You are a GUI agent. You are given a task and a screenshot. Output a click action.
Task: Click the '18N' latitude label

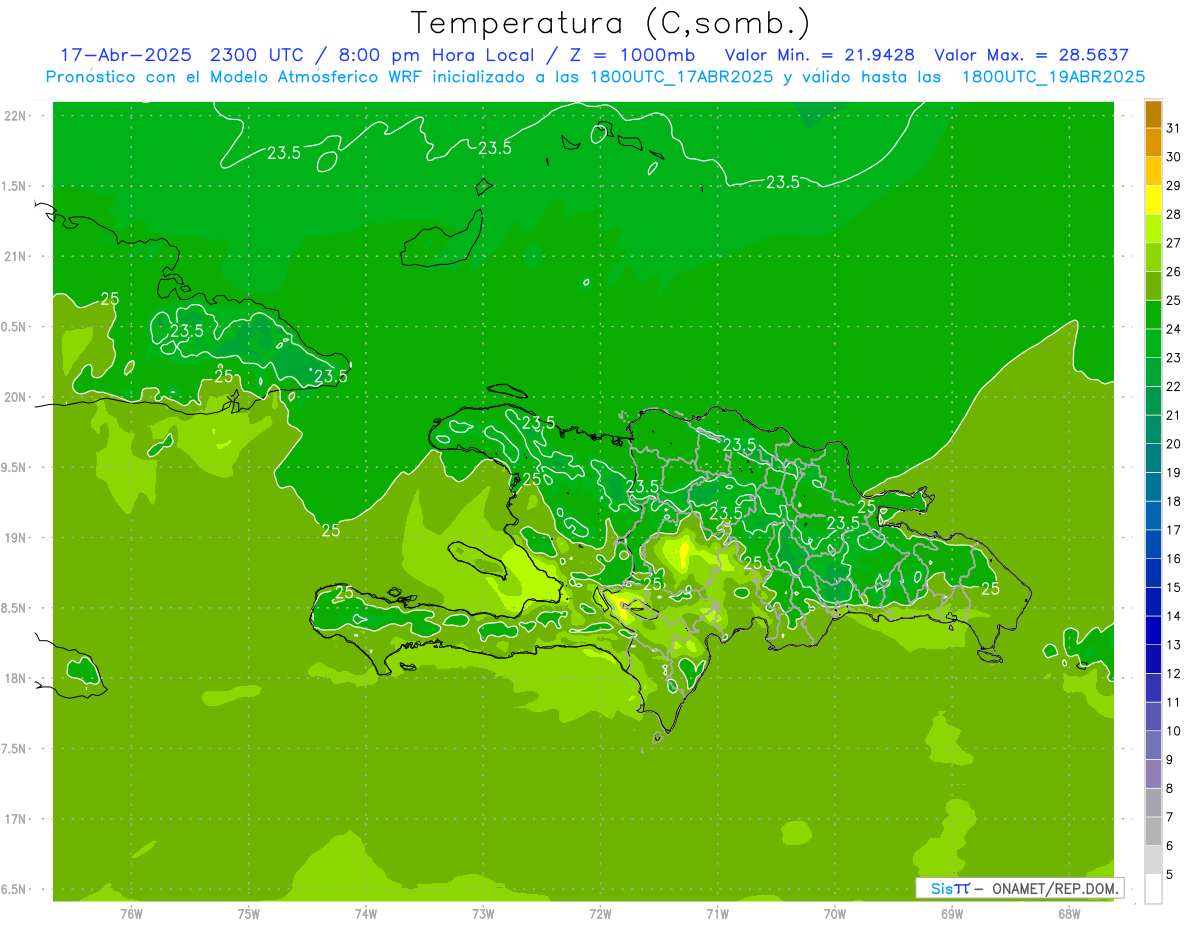point(15,678)
